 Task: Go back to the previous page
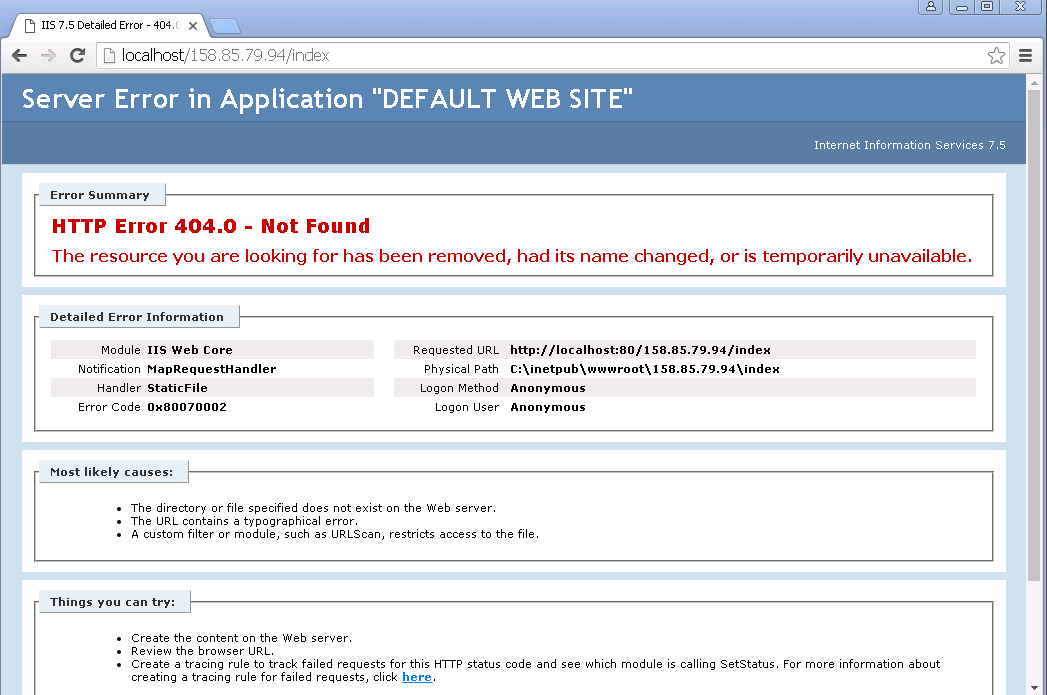[19, 55]
